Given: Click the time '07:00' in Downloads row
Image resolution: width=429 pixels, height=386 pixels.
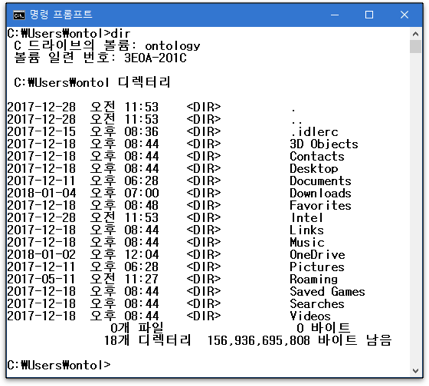Looking at the screenshot, I should pyautogui.click(x=142, y=193).
